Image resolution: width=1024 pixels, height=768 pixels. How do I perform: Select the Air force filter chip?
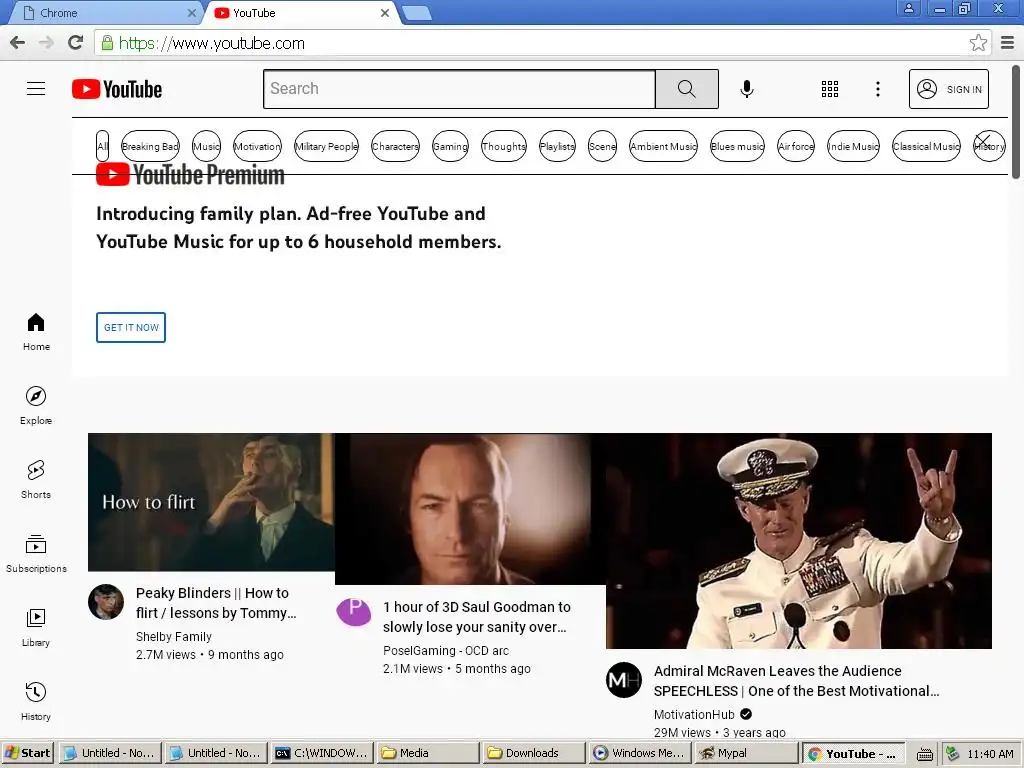coord(796,146)
